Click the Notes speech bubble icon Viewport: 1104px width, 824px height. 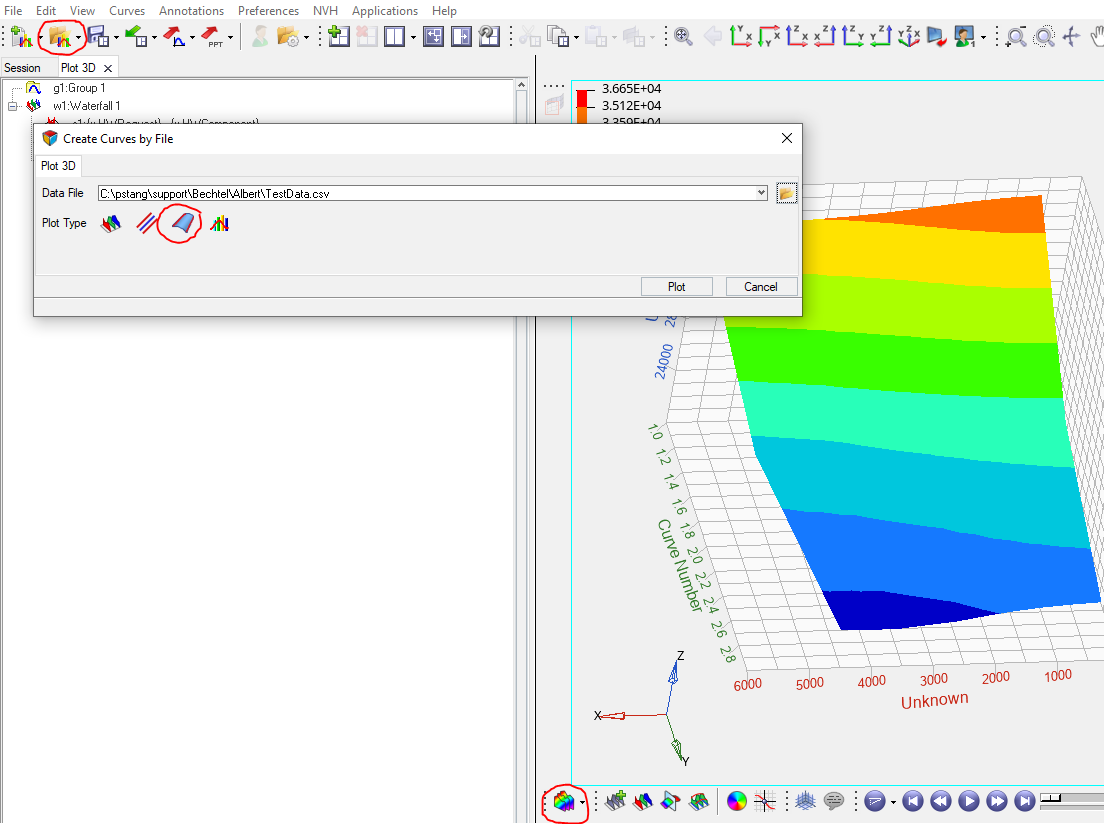[834, 801]
